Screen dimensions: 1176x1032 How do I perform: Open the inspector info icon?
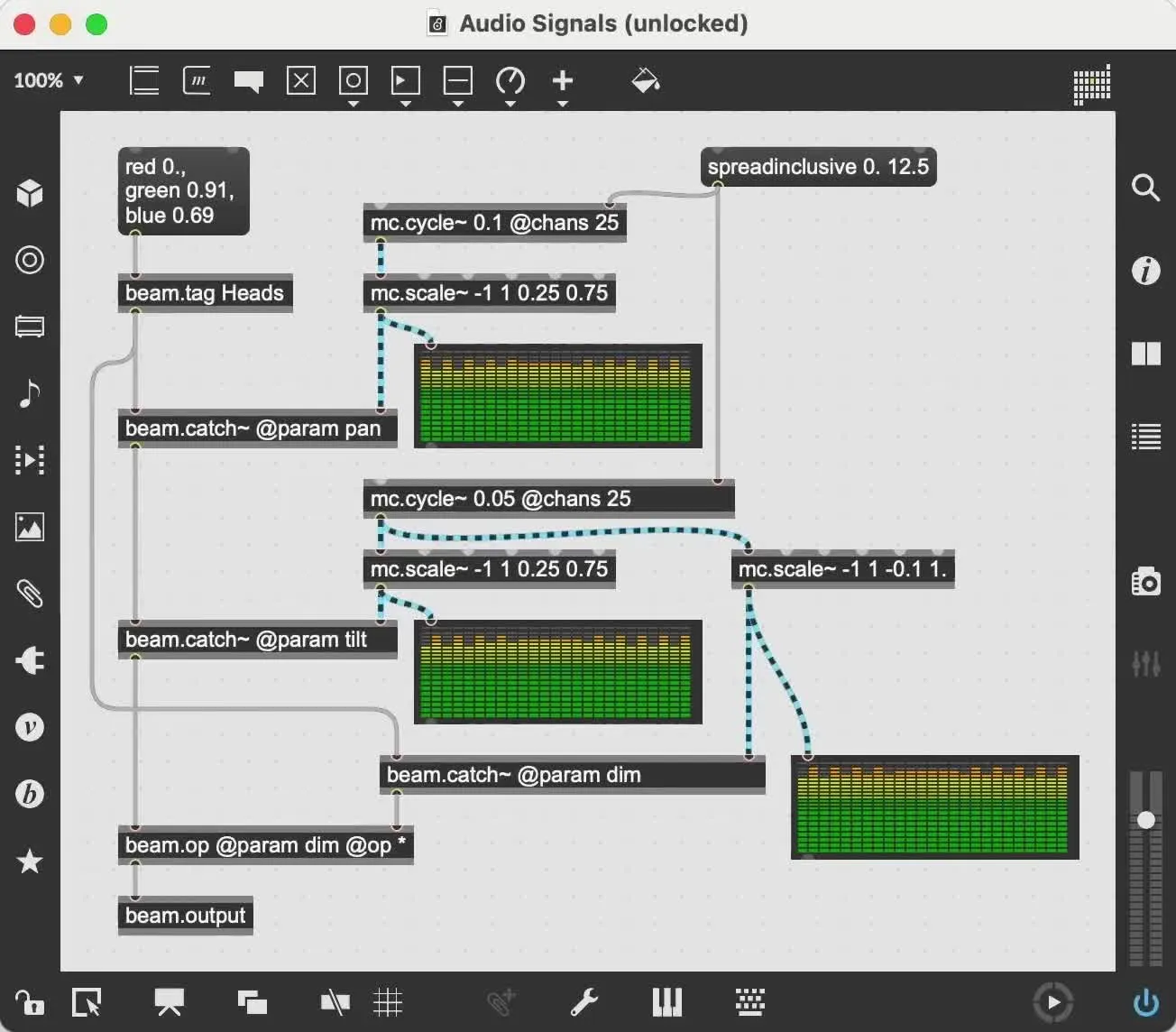pos(1145,271)
